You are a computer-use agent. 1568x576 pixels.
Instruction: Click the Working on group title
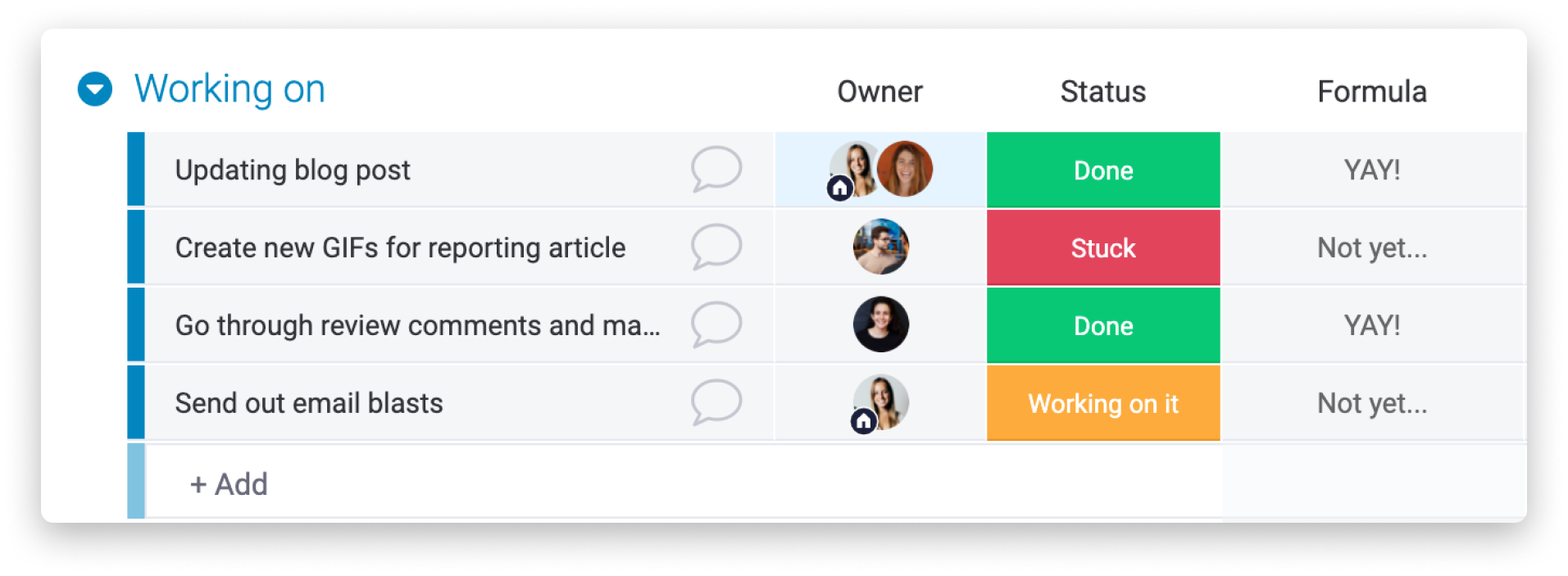230,88
